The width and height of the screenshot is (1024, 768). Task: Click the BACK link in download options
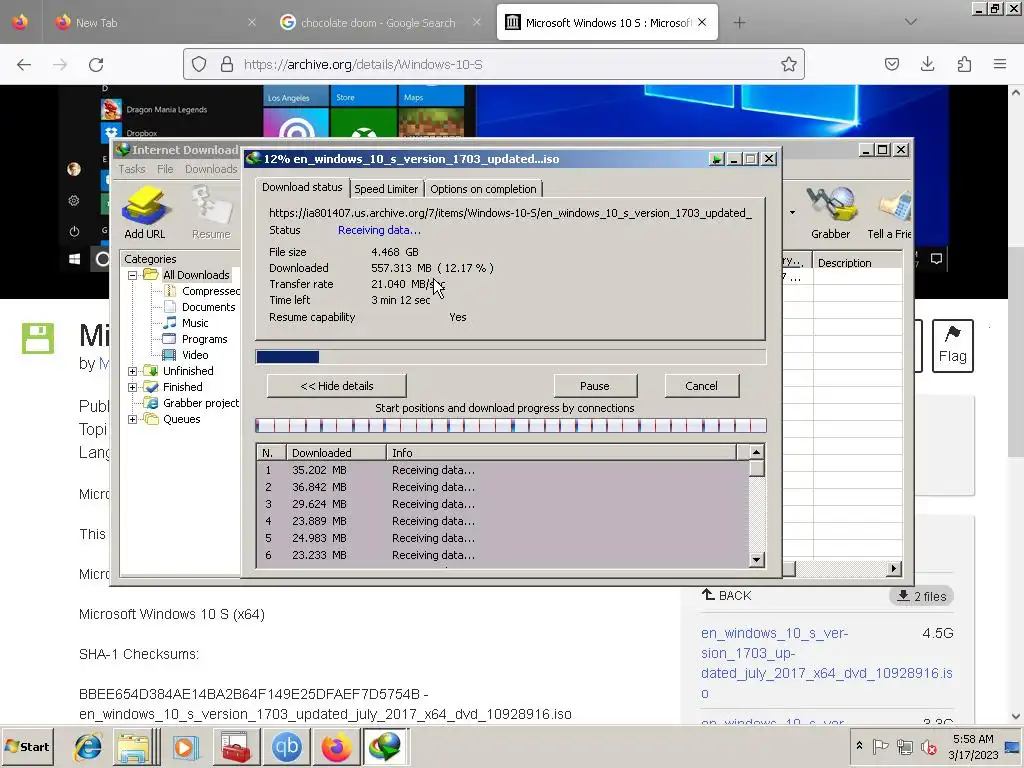coord(726,595)
